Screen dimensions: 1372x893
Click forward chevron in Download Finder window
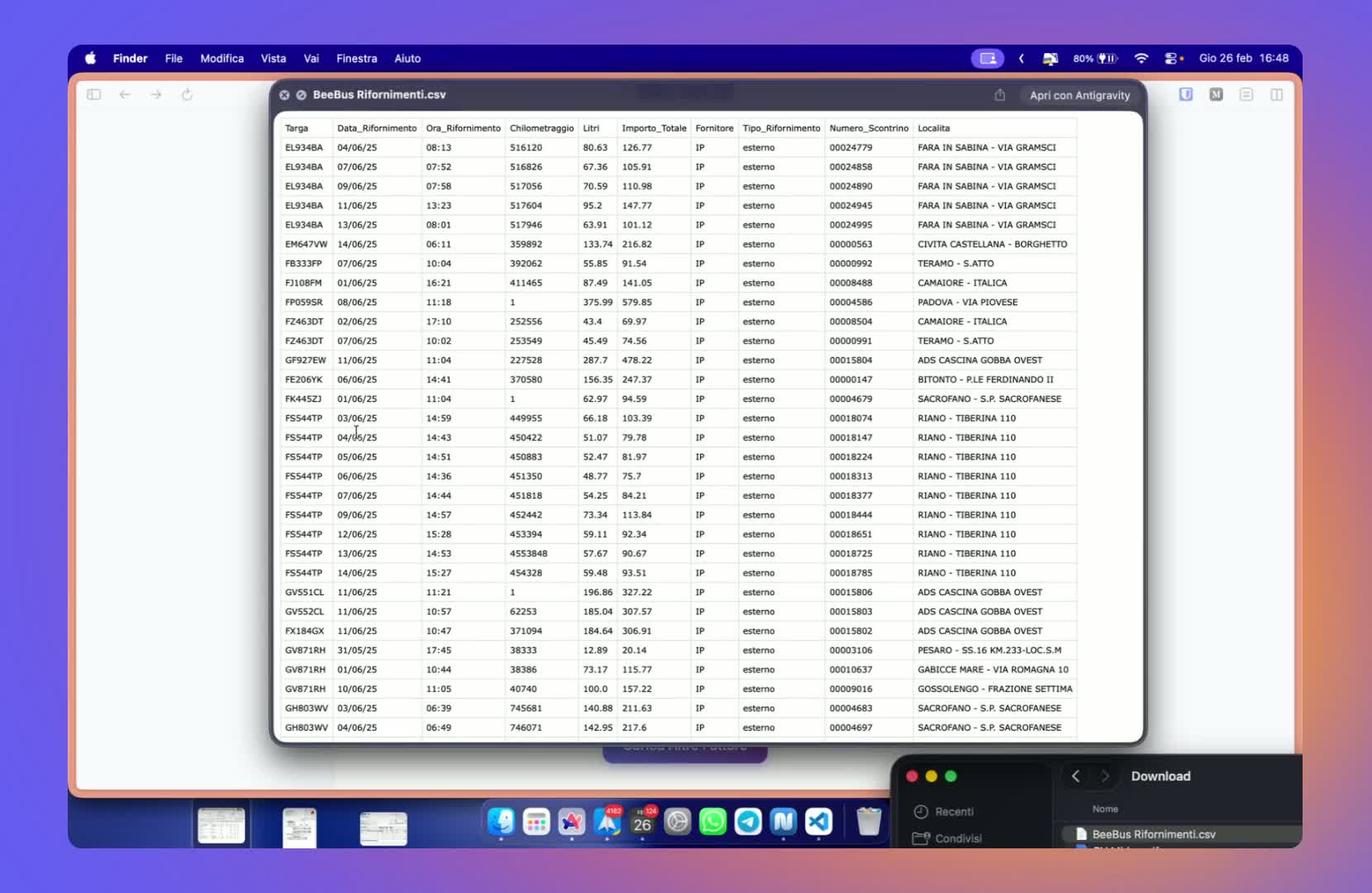tap(1105, 776)
